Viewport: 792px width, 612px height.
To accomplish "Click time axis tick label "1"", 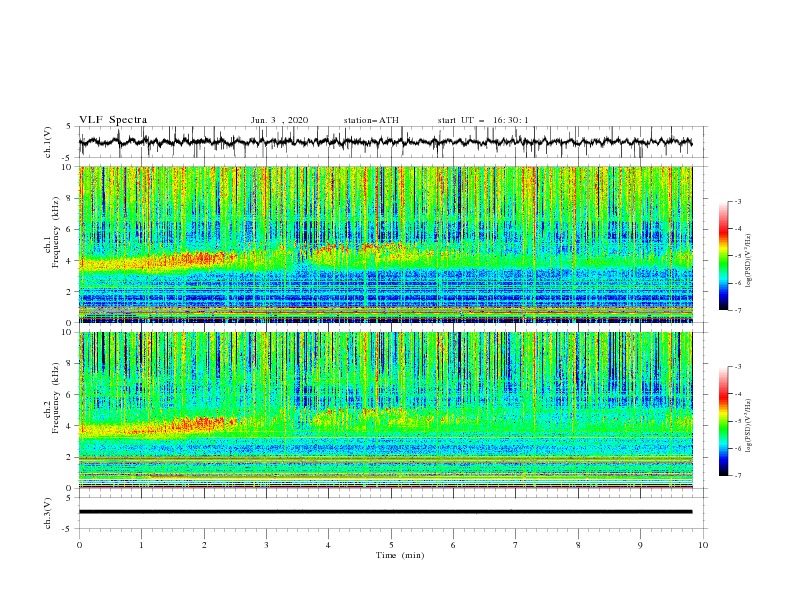I will tap(141, 545).
